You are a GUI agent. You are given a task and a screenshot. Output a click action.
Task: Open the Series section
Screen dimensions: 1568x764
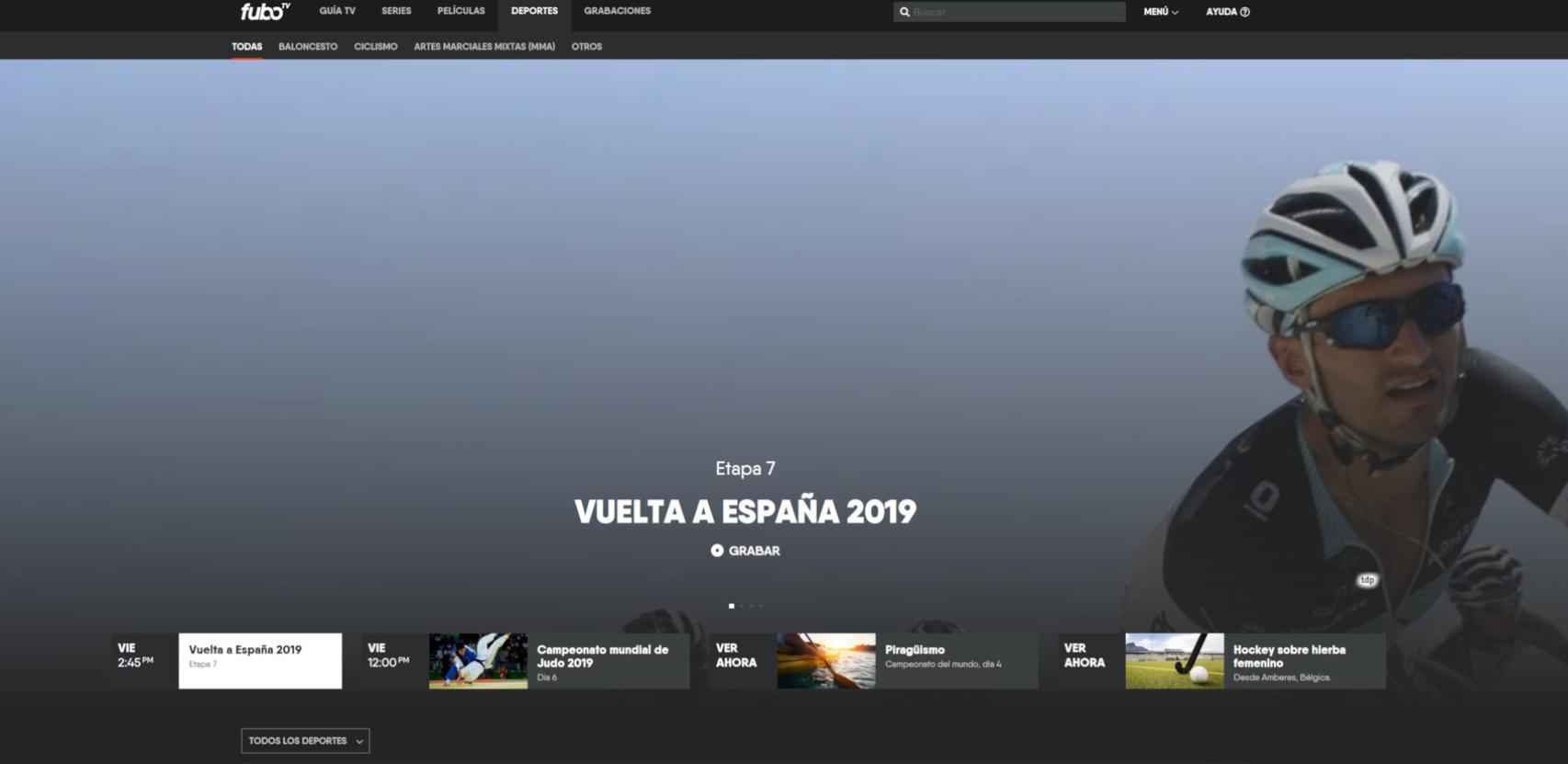click(396, 11)
